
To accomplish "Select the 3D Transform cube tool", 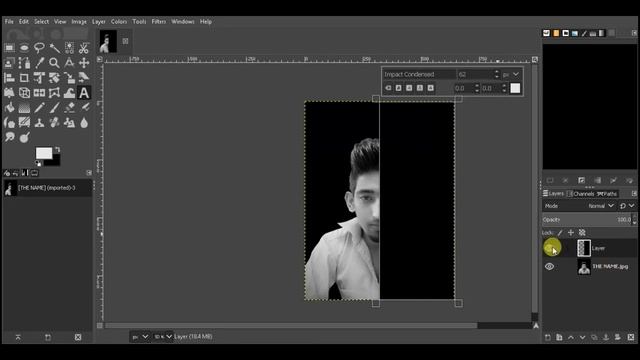I will (x=24, y=93).
